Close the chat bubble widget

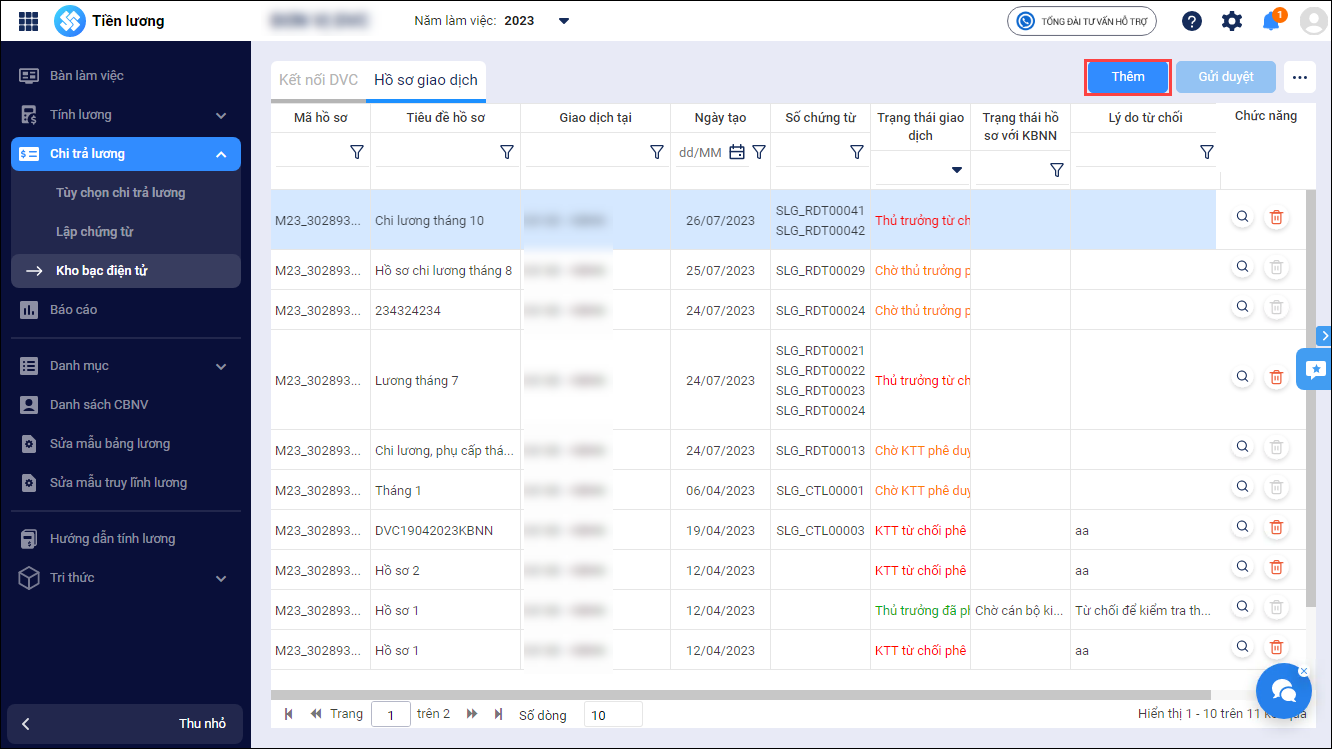pyautogui.click(x=1303, y=671)
